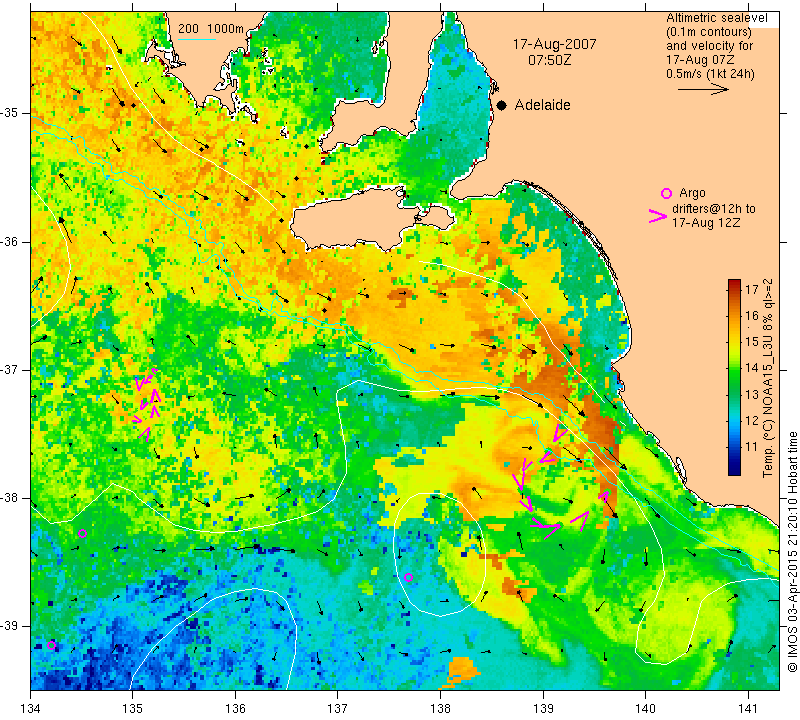Viewport: 800px width, 720px height.
Task: Click the '200 1000m' depth contour legend
Action: [x=211, y=29]
